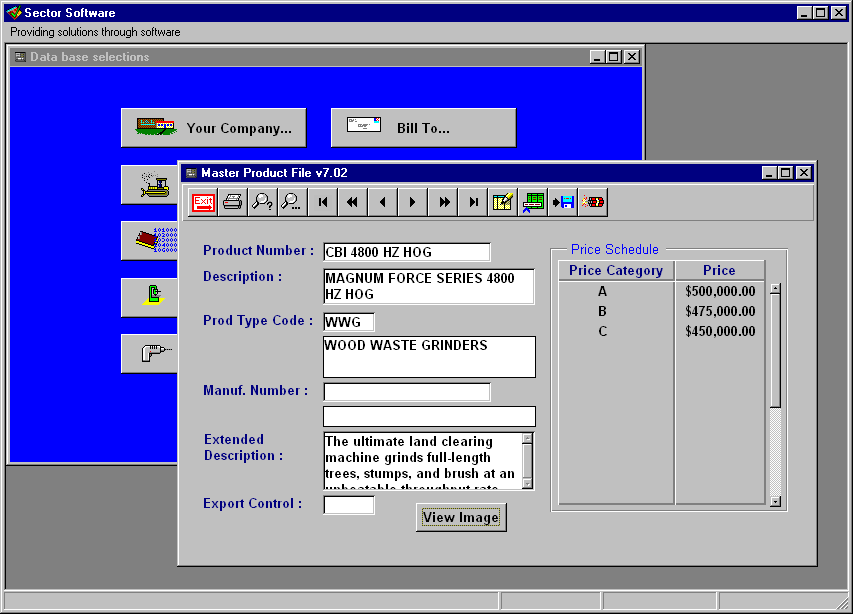Maximize the Data base selections window
Image resolution: width=853 pixels, height=614 pixels.
(x=614, y=57)
